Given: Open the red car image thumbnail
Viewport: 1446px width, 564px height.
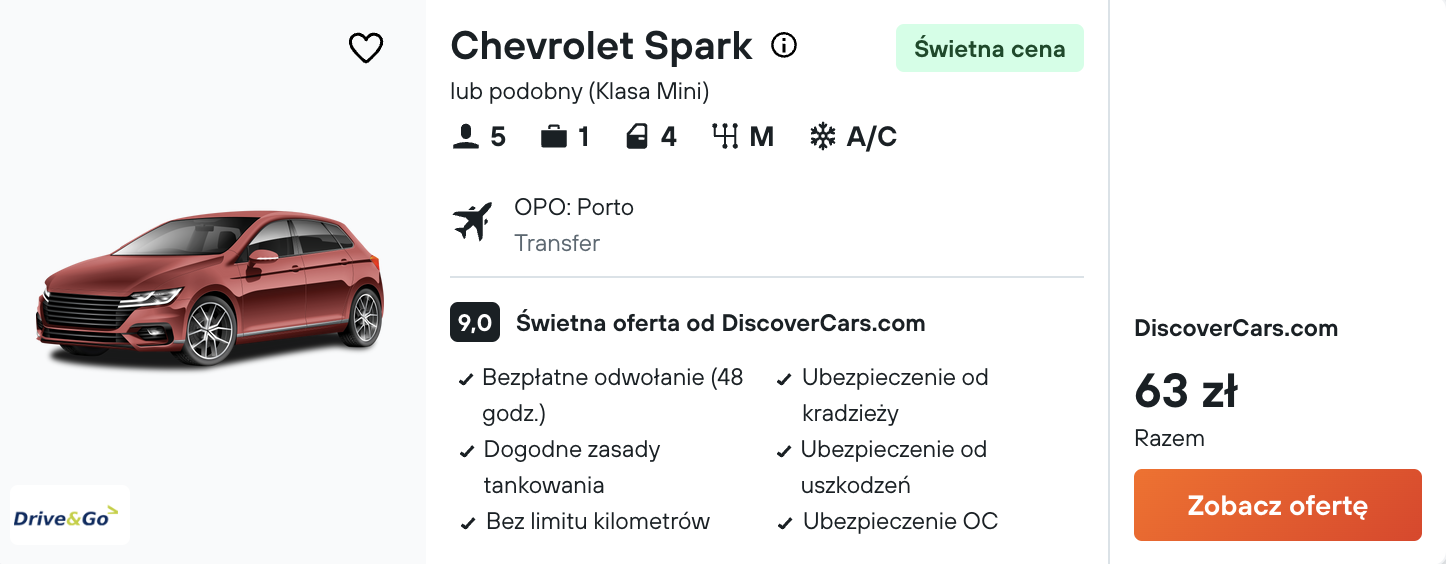Looking at the screenshot, I should coord(211,285).
